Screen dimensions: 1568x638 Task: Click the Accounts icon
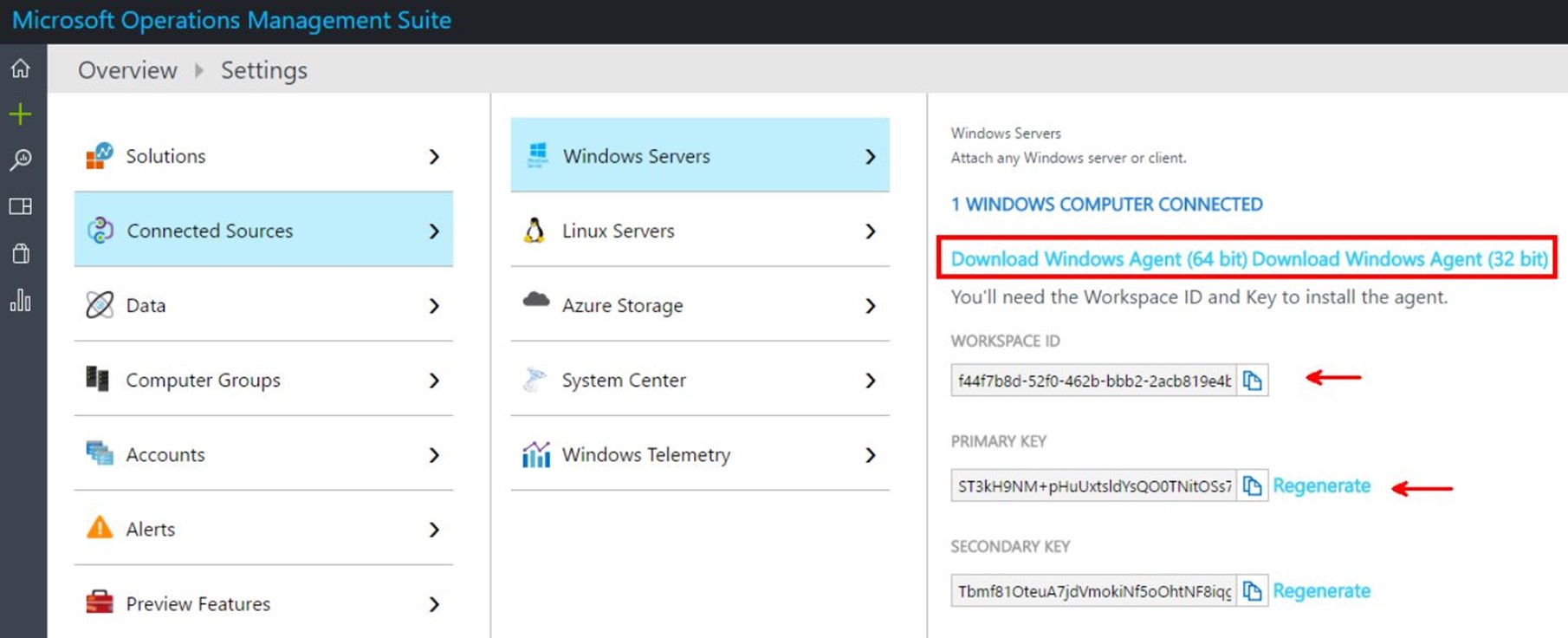100,453
